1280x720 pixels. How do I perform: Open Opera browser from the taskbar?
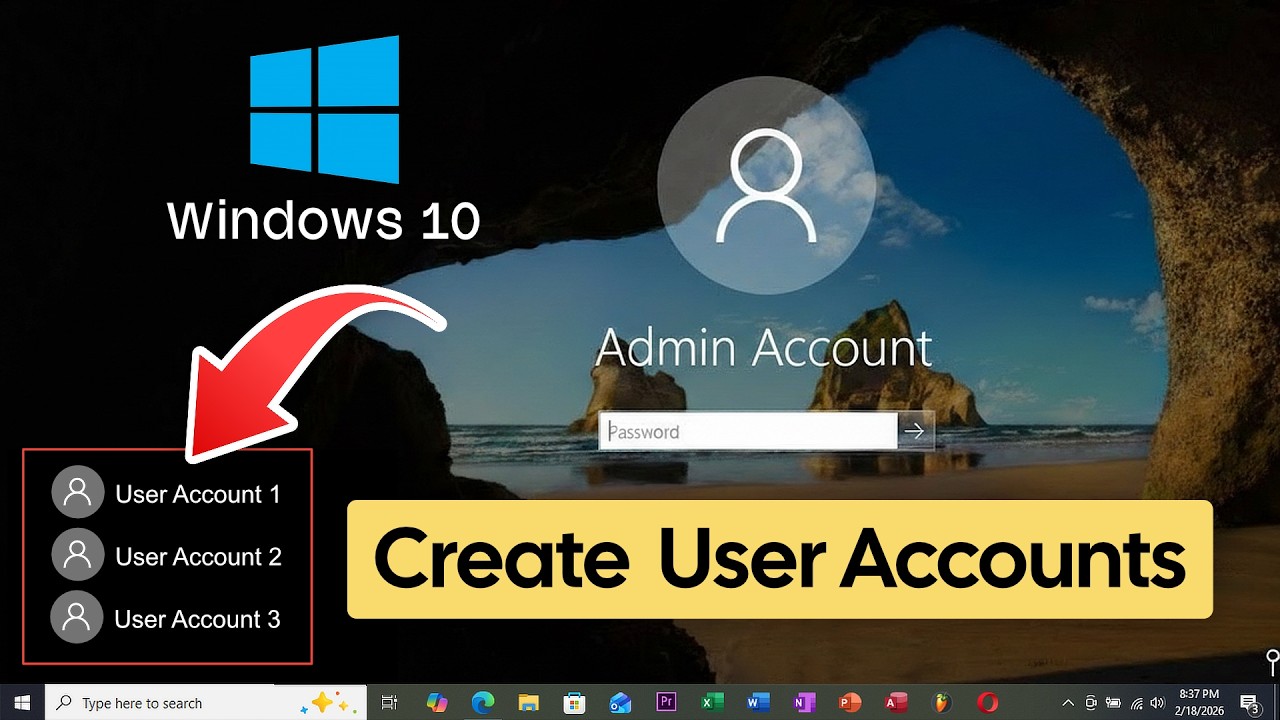988,703
